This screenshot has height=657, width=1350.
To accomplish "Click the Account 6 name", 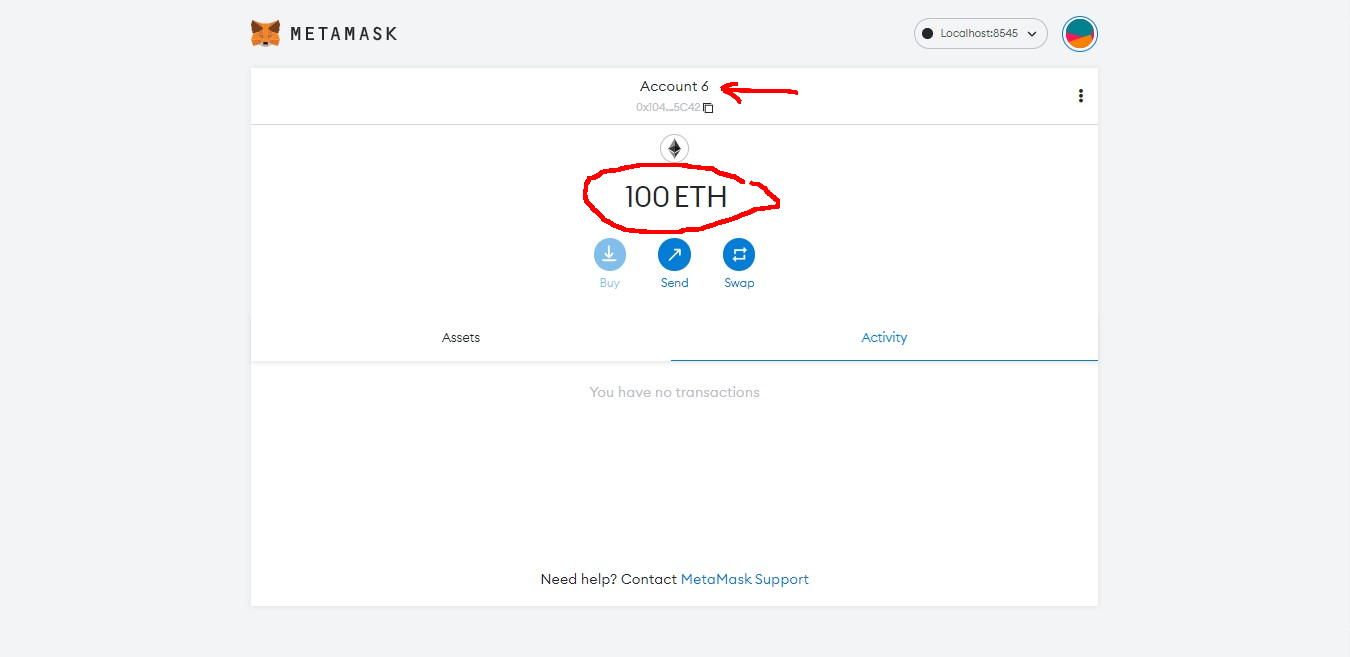I will (674, 87).
